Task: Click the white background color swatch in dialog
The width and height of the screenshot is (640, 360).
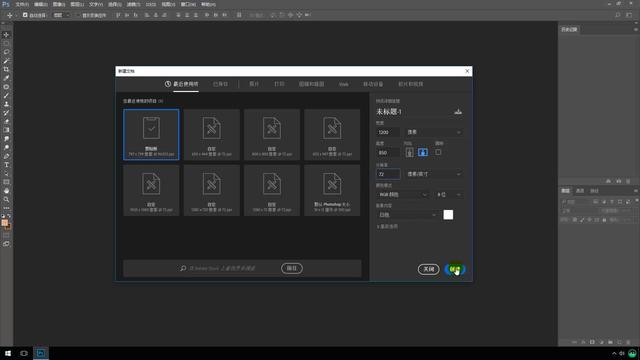Action: click(448, 215)
